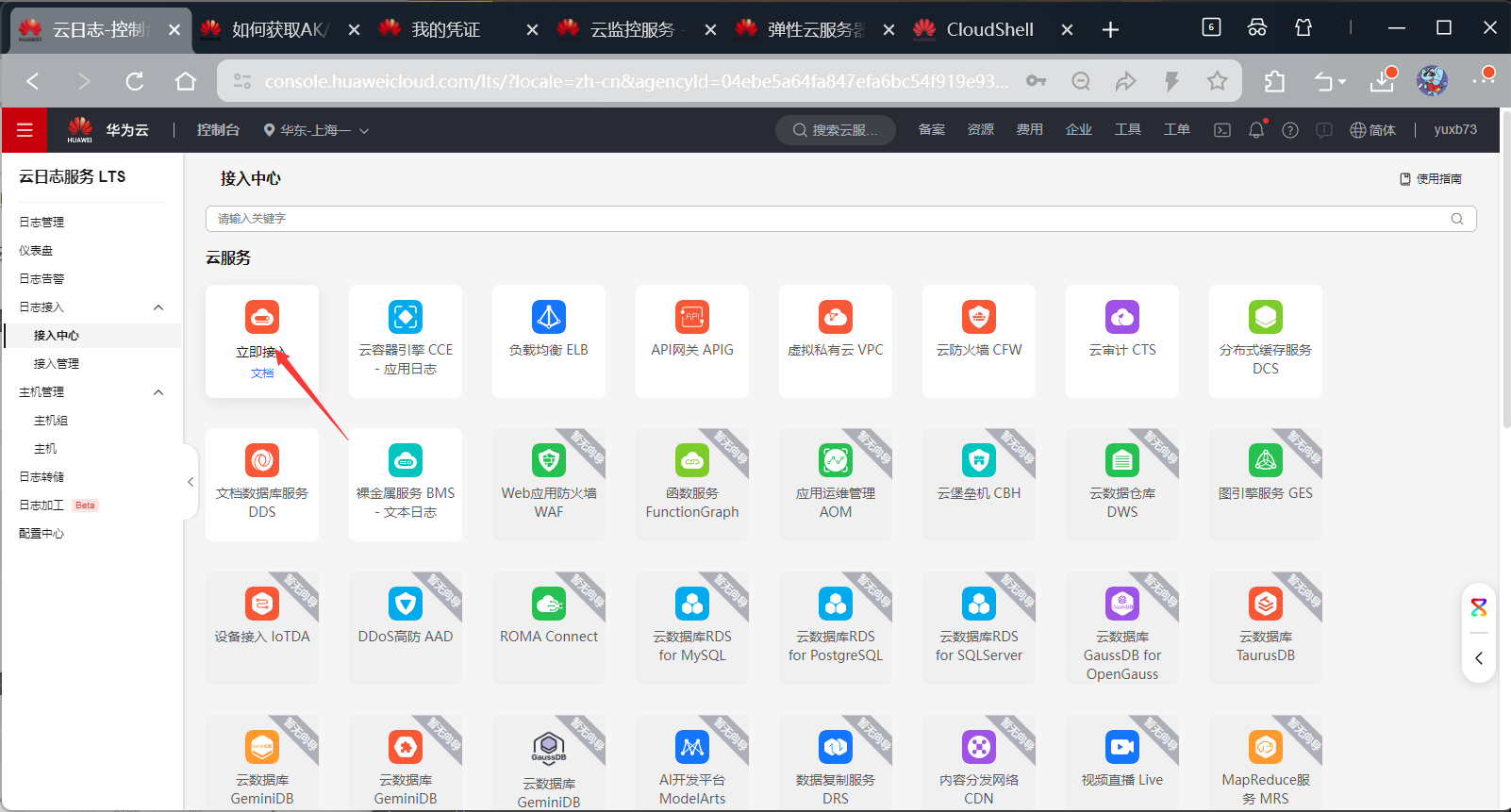Open the 图引擎服务 GES icon
The image size is (1511, 812).
(1266, 460)
